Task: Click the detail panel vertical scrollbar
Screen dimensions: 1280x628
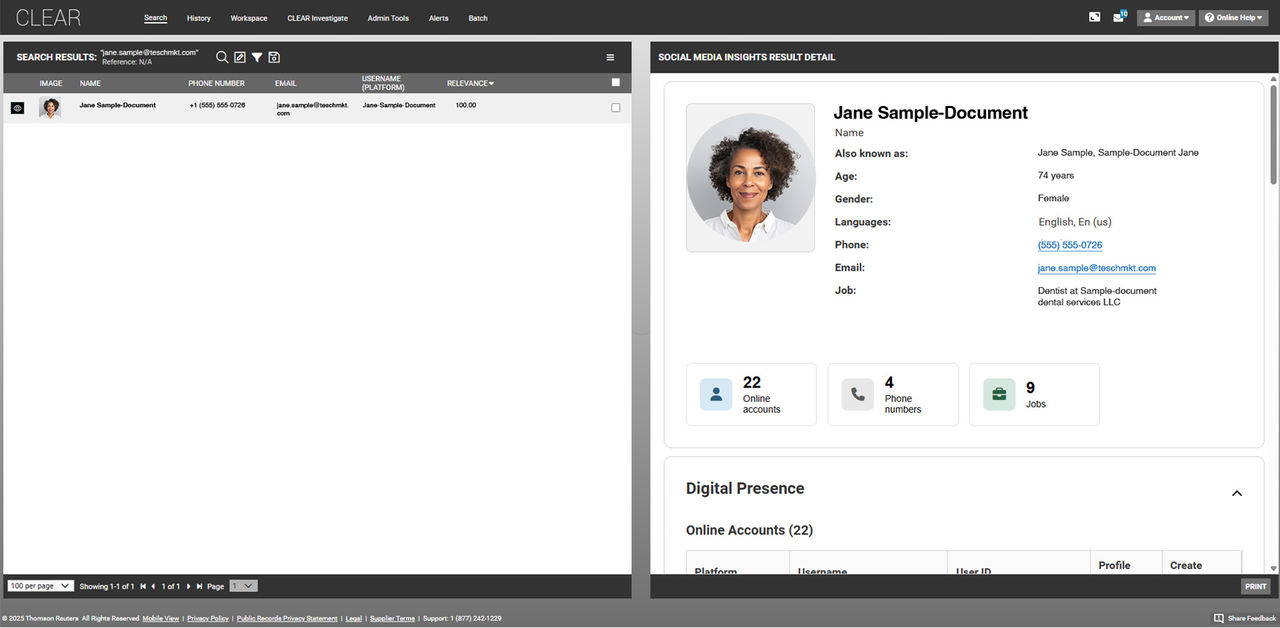Action: [x=1273, y=130]
